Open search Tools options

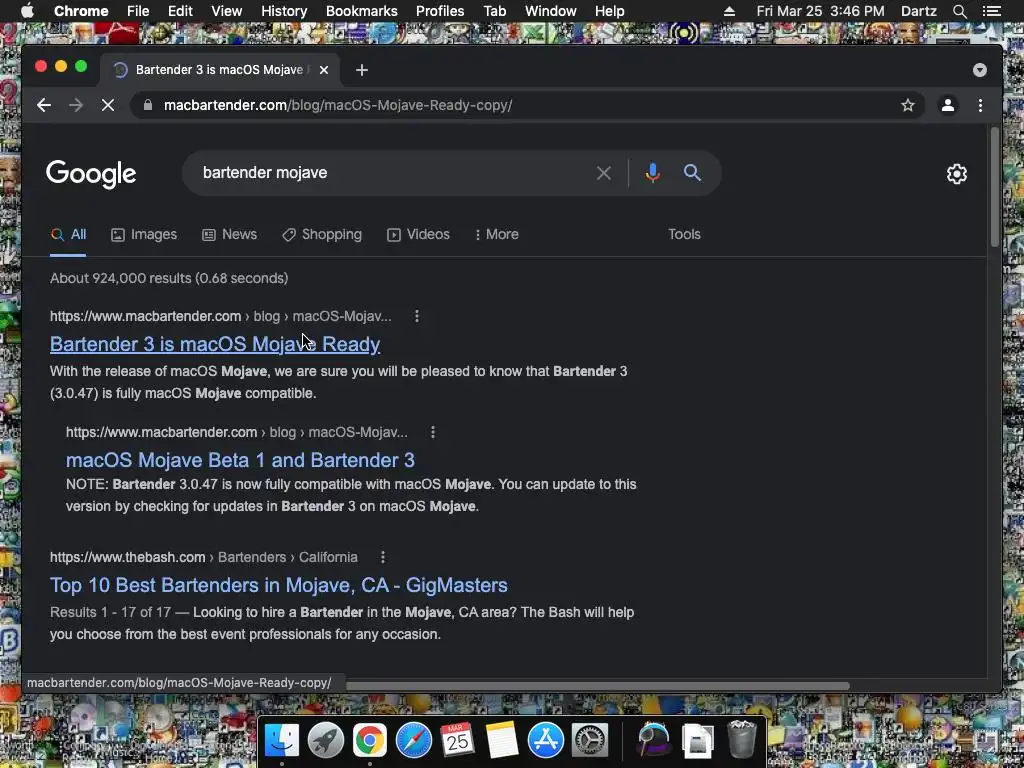[684, 234]
